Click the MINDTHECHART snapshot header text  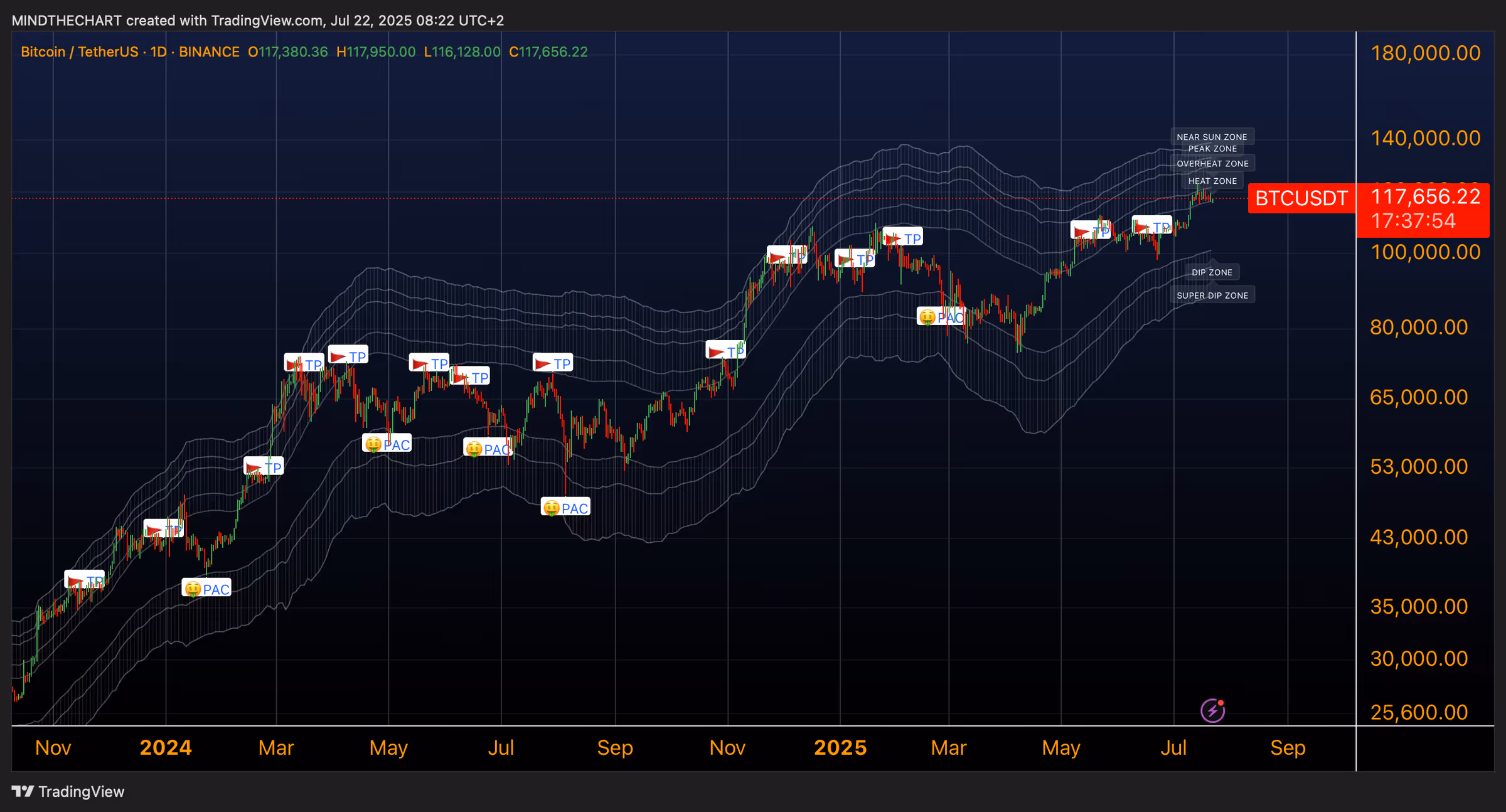(258, 20)
